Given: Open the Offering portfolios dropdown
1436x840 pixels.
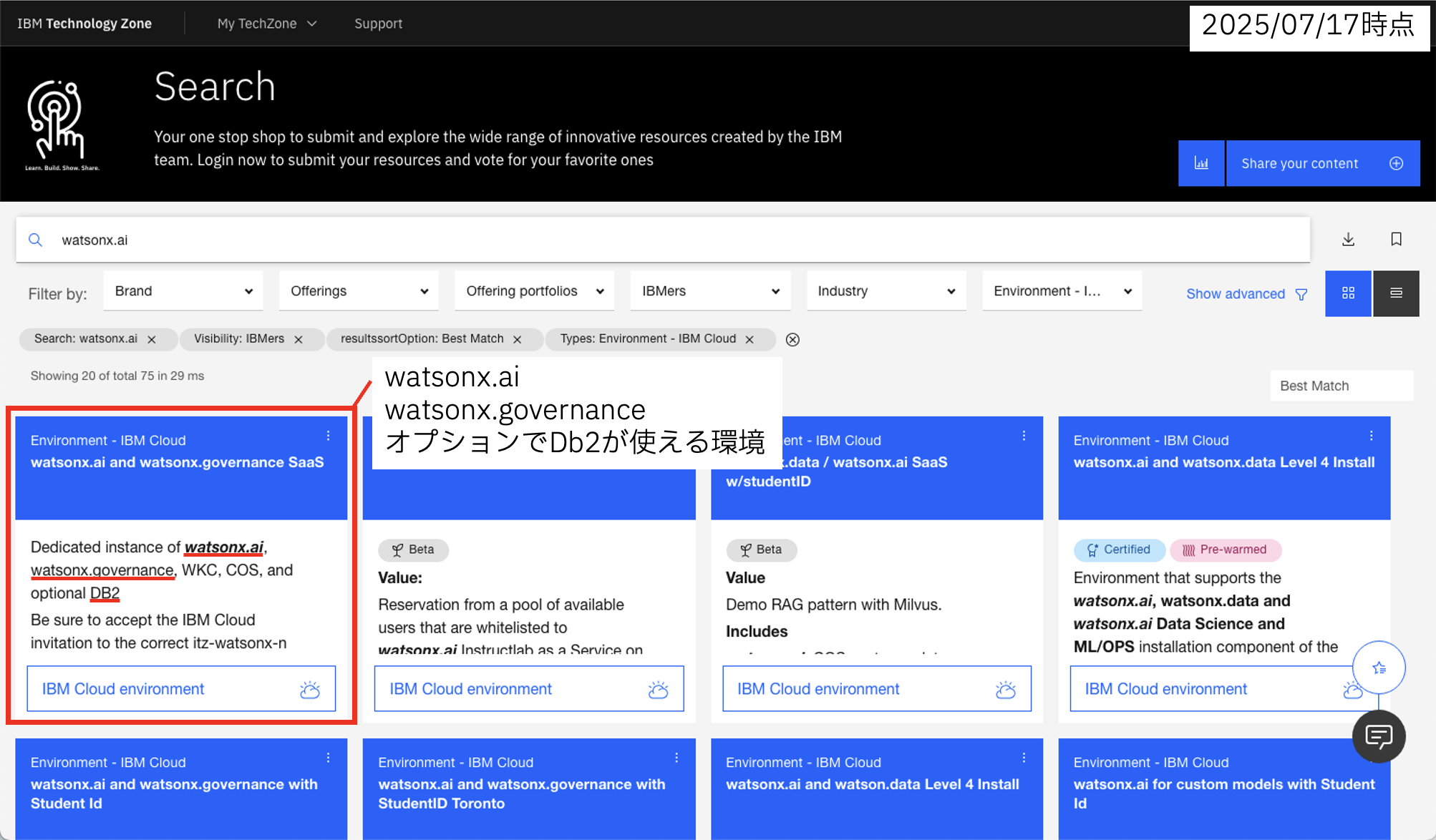Looking at the screenshot, I should click(x=534, y=291).
